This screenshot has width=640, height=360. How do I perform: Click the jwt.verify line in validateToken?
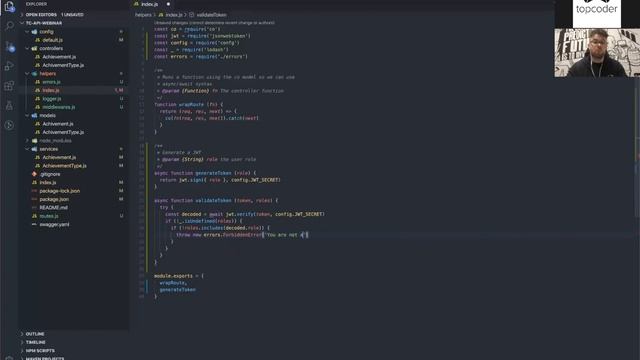[245, 214]
